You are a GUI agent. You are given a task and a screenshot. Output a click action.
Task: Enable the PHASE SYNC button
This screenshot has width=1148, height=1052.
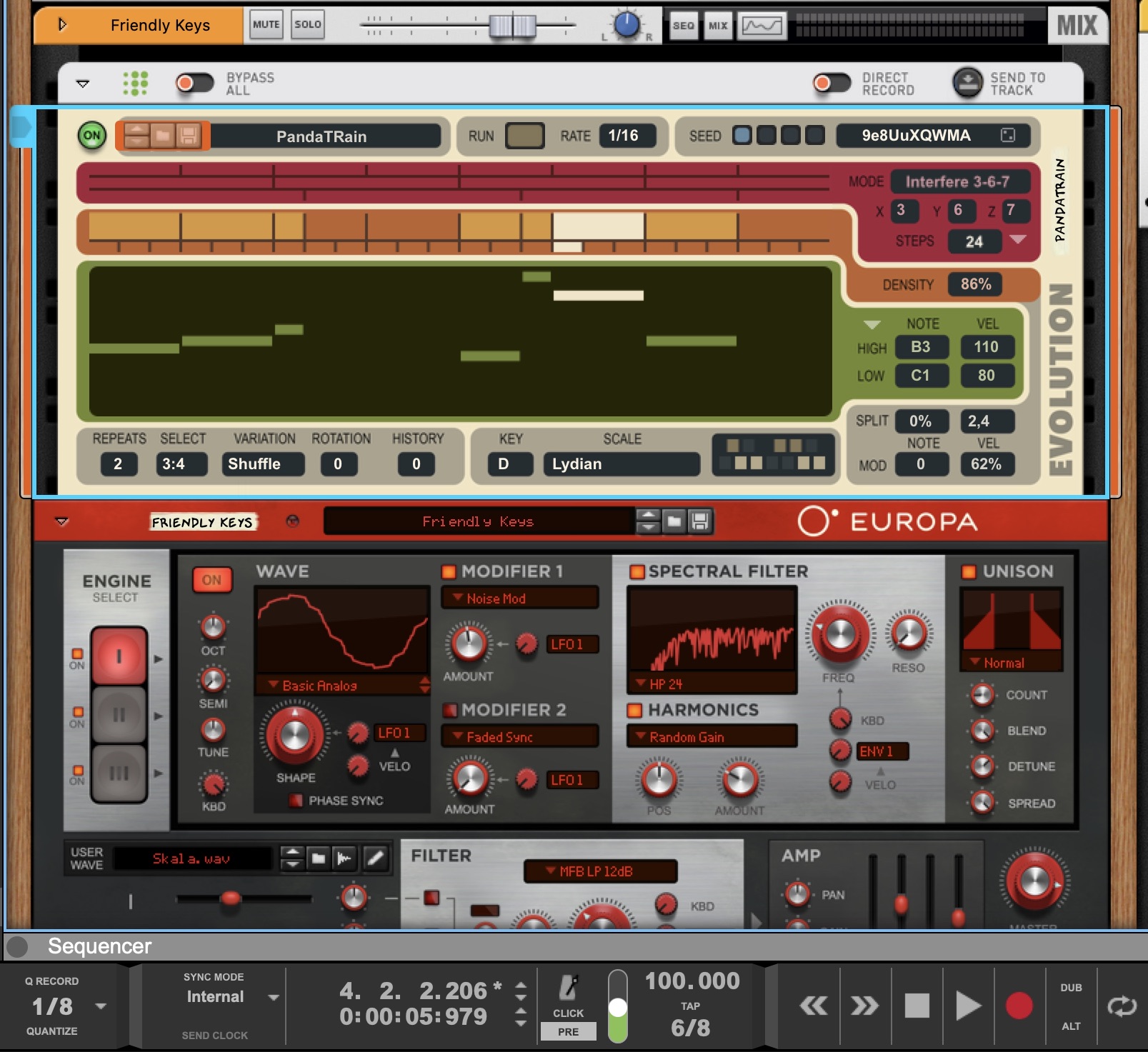[295, 801]
